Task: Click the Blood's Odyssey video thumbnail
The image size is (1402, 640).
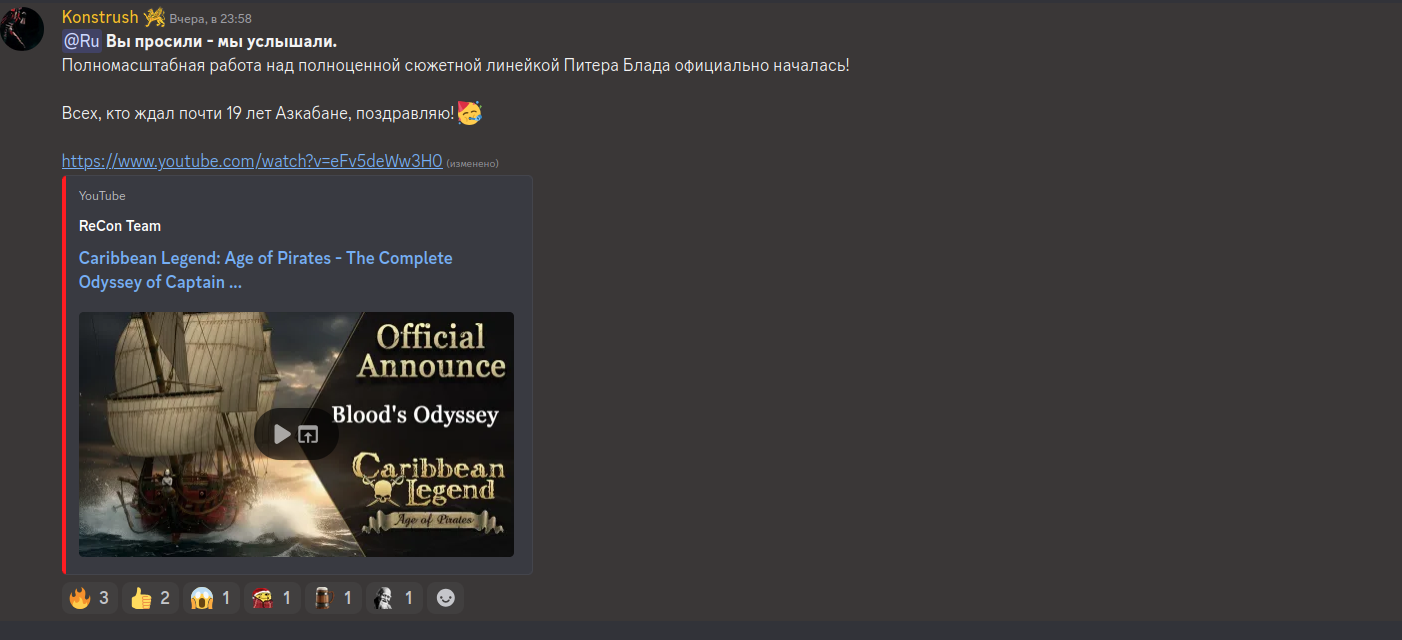Action: [296, 434]
